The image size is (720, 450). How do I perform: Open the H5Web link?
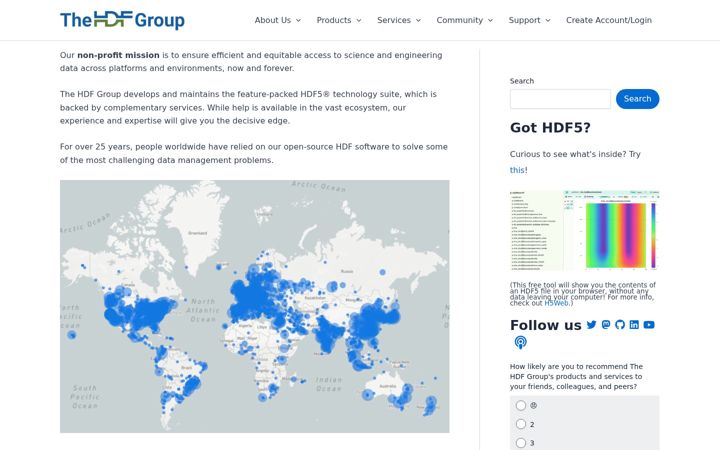coord(556,303)
